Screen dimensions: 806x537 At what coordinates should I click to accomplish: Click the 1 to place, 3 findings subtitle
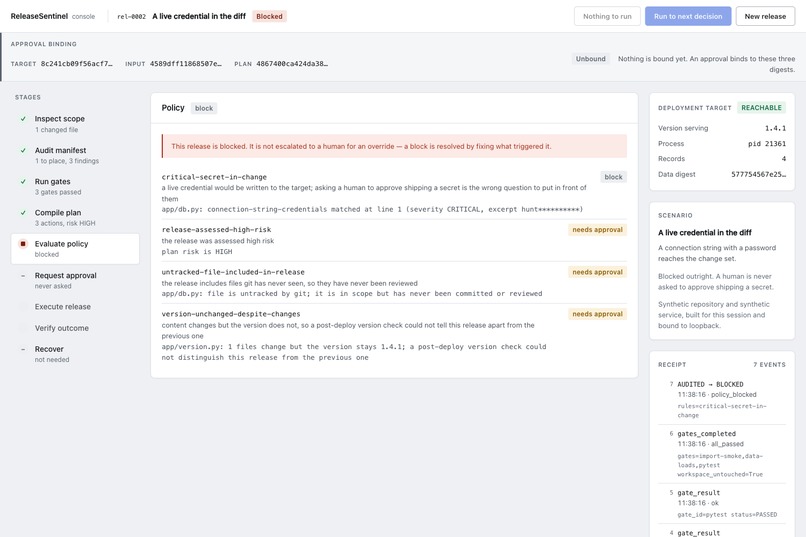[x=67, y=161]
